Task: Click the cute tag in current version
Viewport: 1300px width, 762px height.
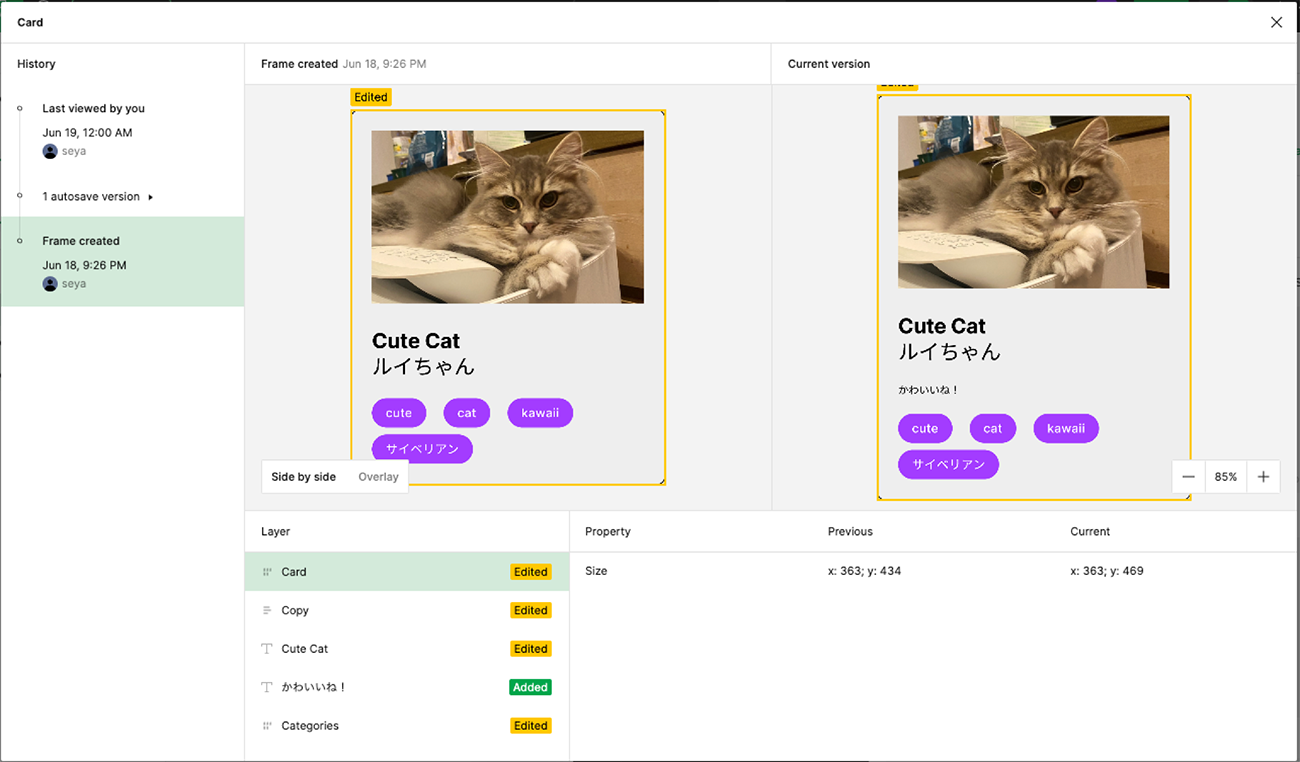Action: point(925,429)
